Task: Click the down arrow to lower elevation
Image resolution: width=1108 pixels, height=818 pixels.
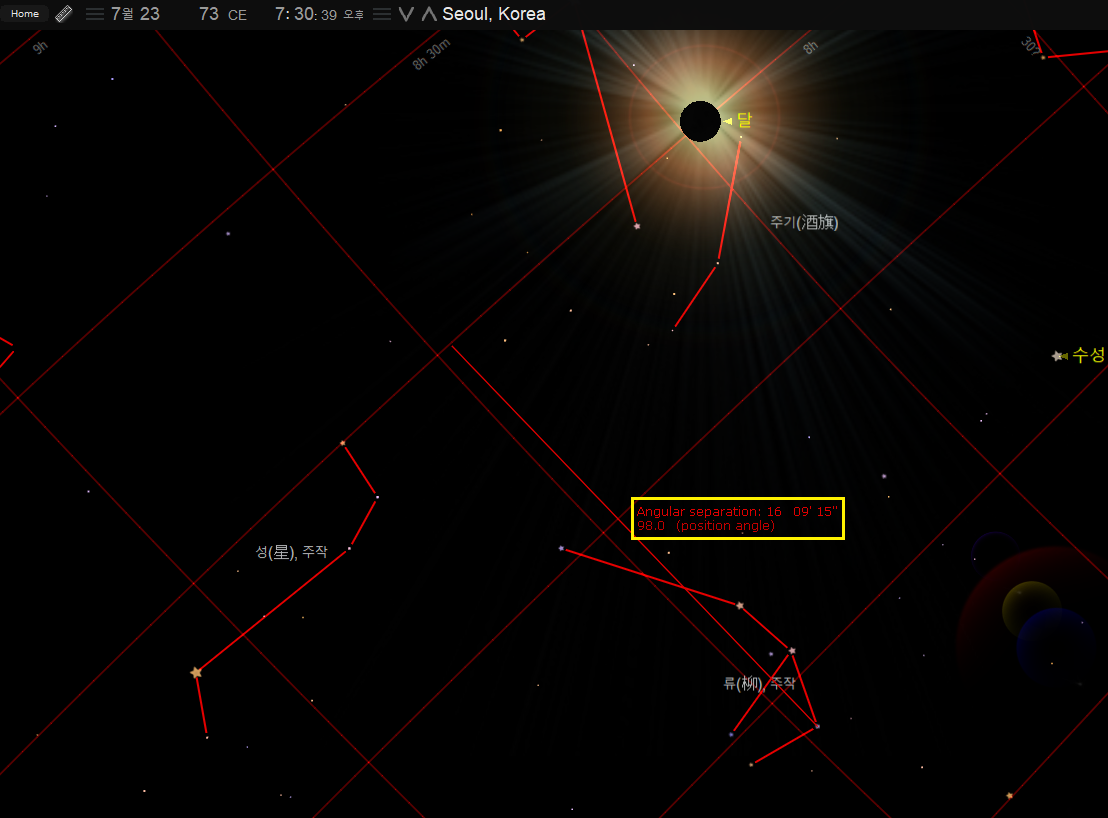Action: (406, 14)
